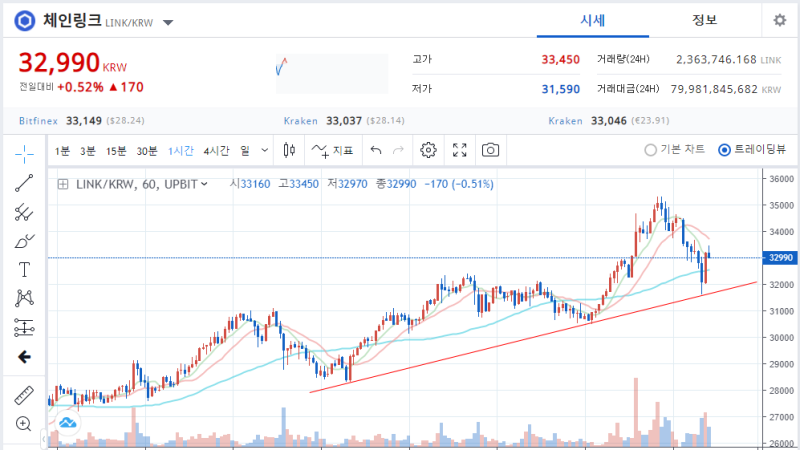Click the 36000 price scale label
The width and height of the screenshot is (800, 450).
point(781,179)
